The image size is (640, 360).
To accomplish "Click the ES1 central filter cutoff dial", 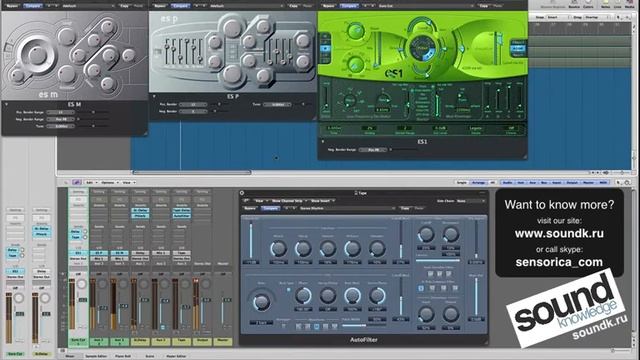I will (422, 49).
